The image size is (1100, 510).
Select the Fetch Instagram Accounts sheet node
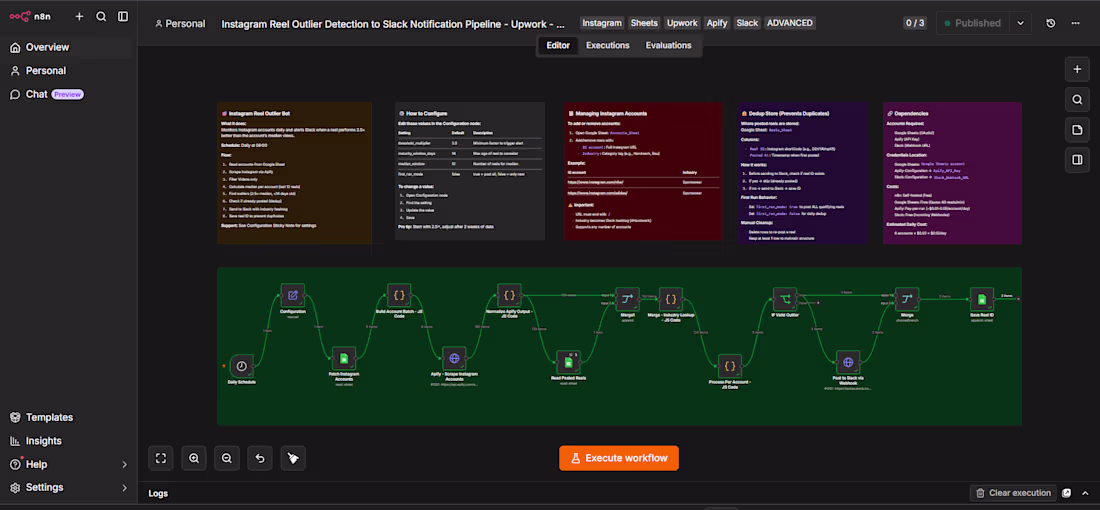coord(344,358)
